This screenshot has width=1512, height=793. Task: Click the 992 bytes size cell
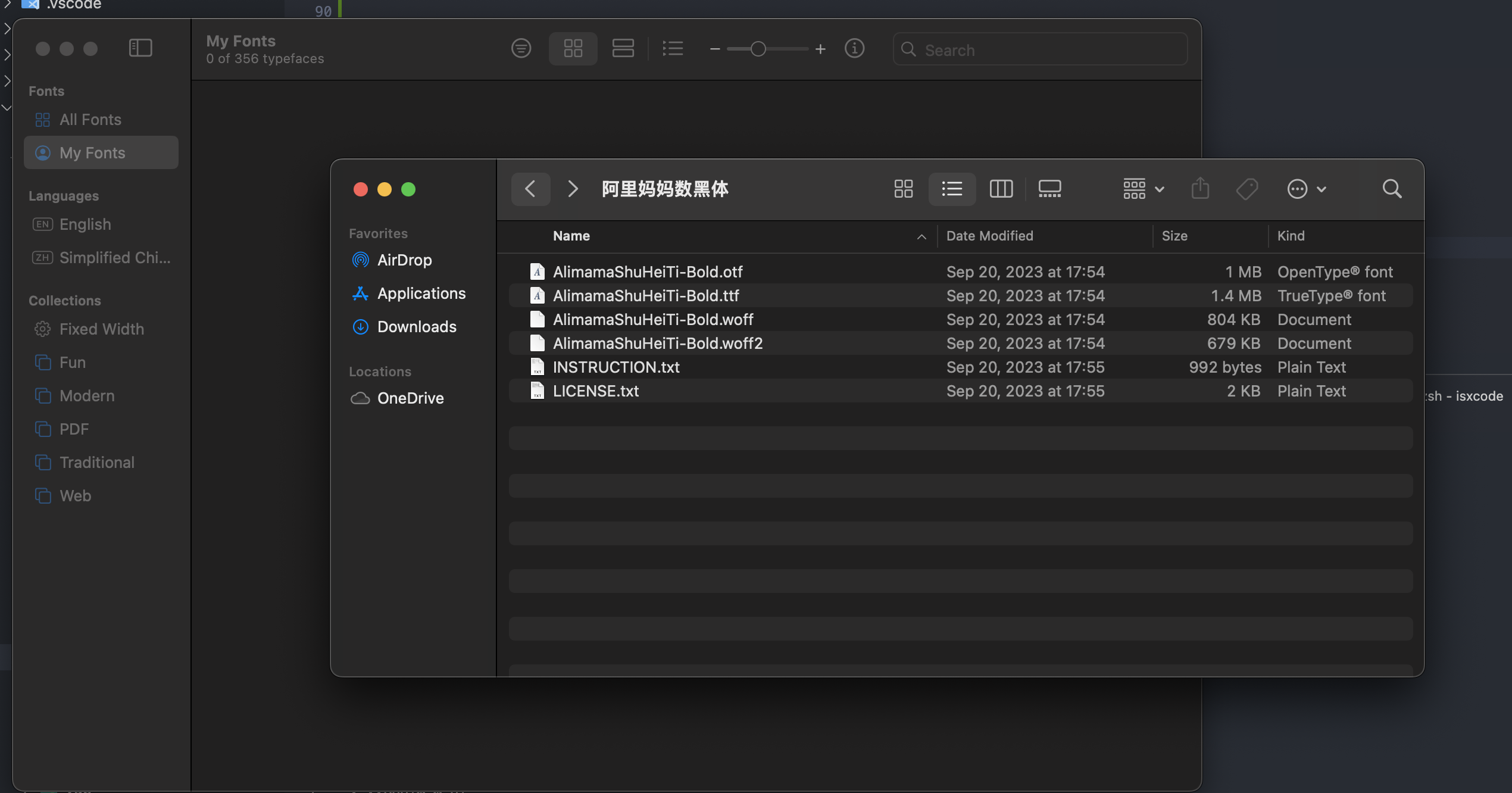[x=1224, y=367]
